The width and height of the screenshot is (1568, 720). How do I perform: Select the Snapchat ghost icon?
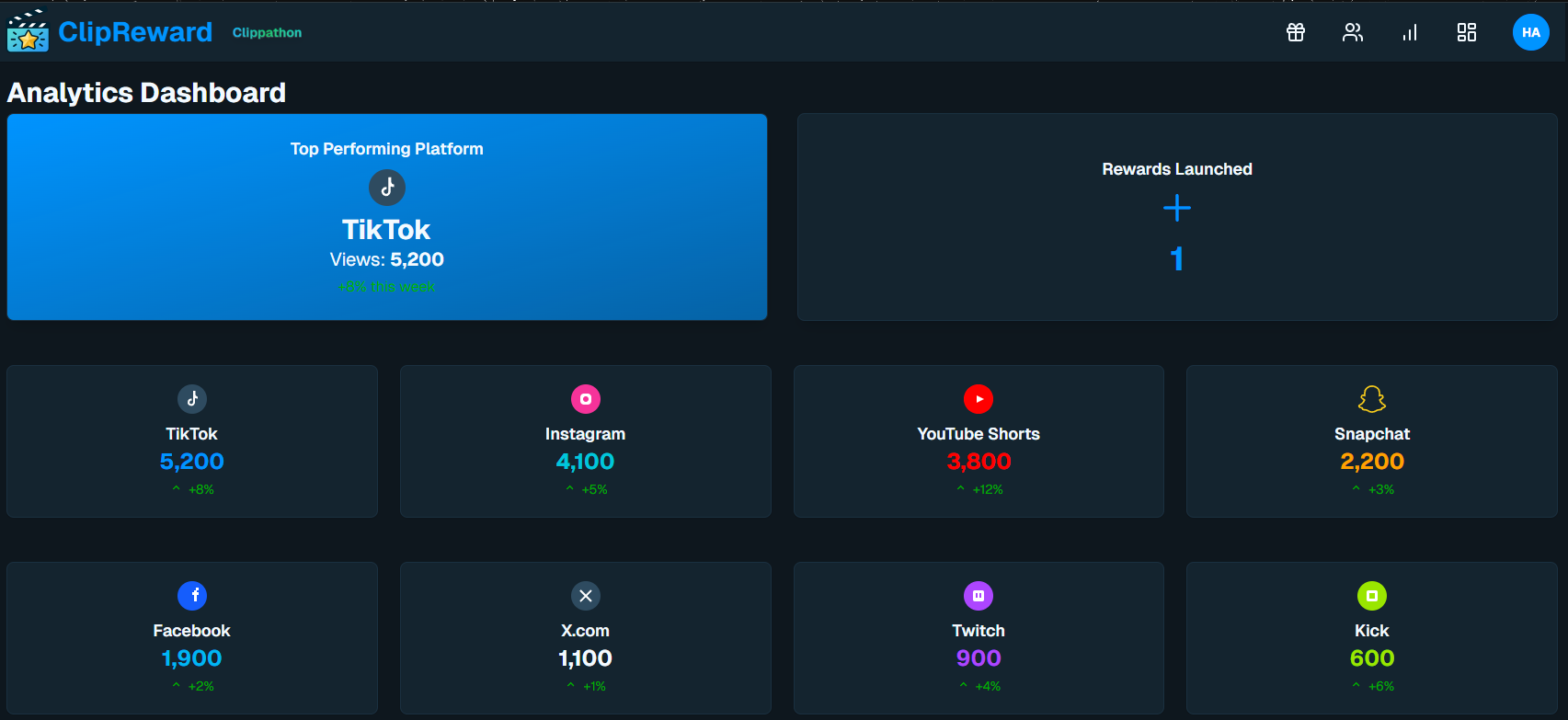tap(1372, 399)
